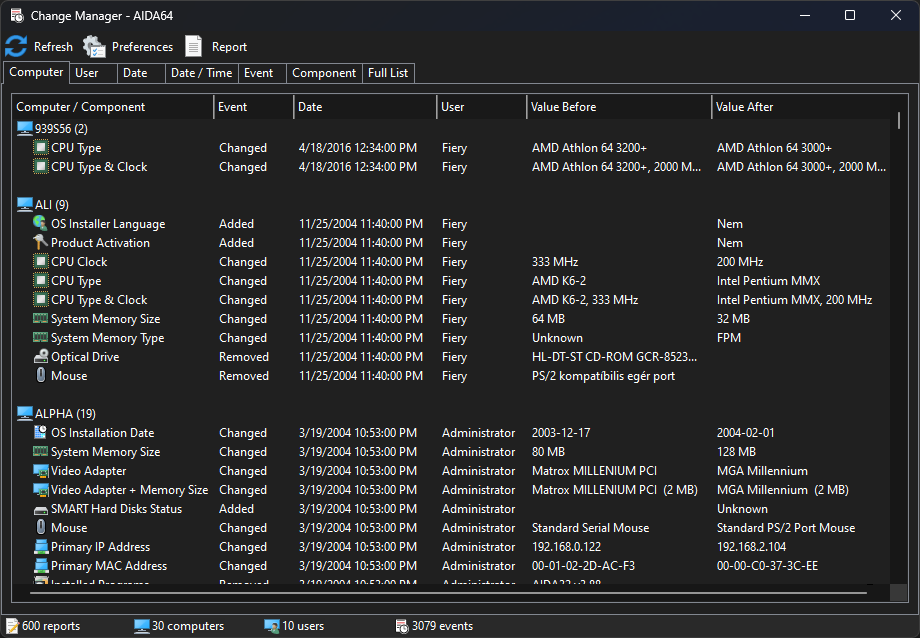Open the Date / Time tab
Screen dimensions: 920x638
tap(201, 73)
